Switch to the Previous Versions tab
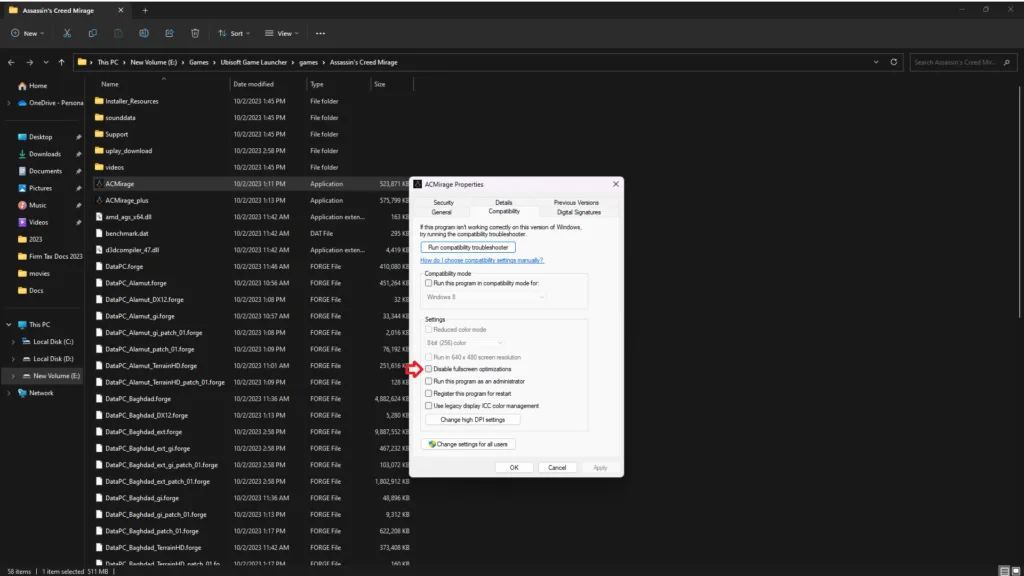The width and height of the screenshot is (1024, 576). pyautogui.click(x=576, y=202)
